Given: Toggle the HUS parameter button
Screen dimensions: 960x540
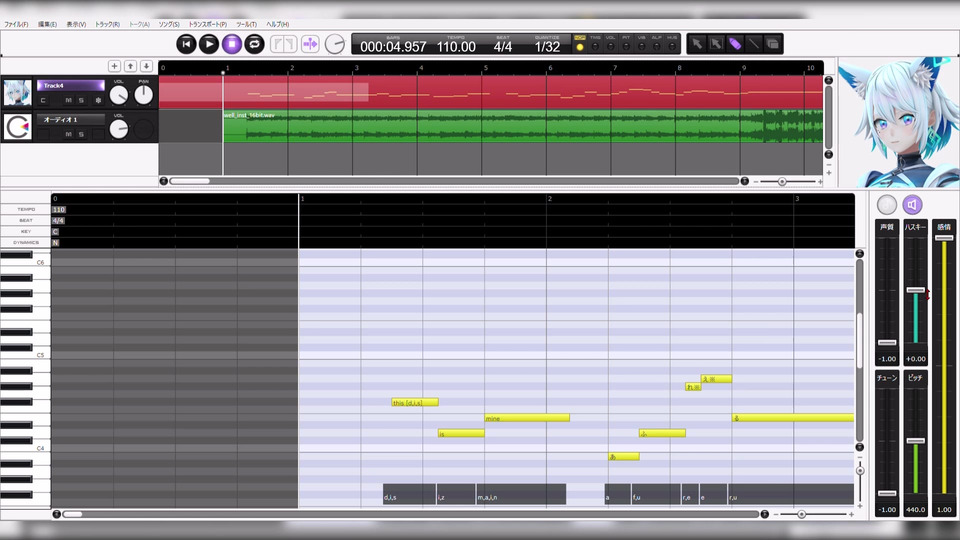Looking at the screenshot, I should [x=672, y=47].
